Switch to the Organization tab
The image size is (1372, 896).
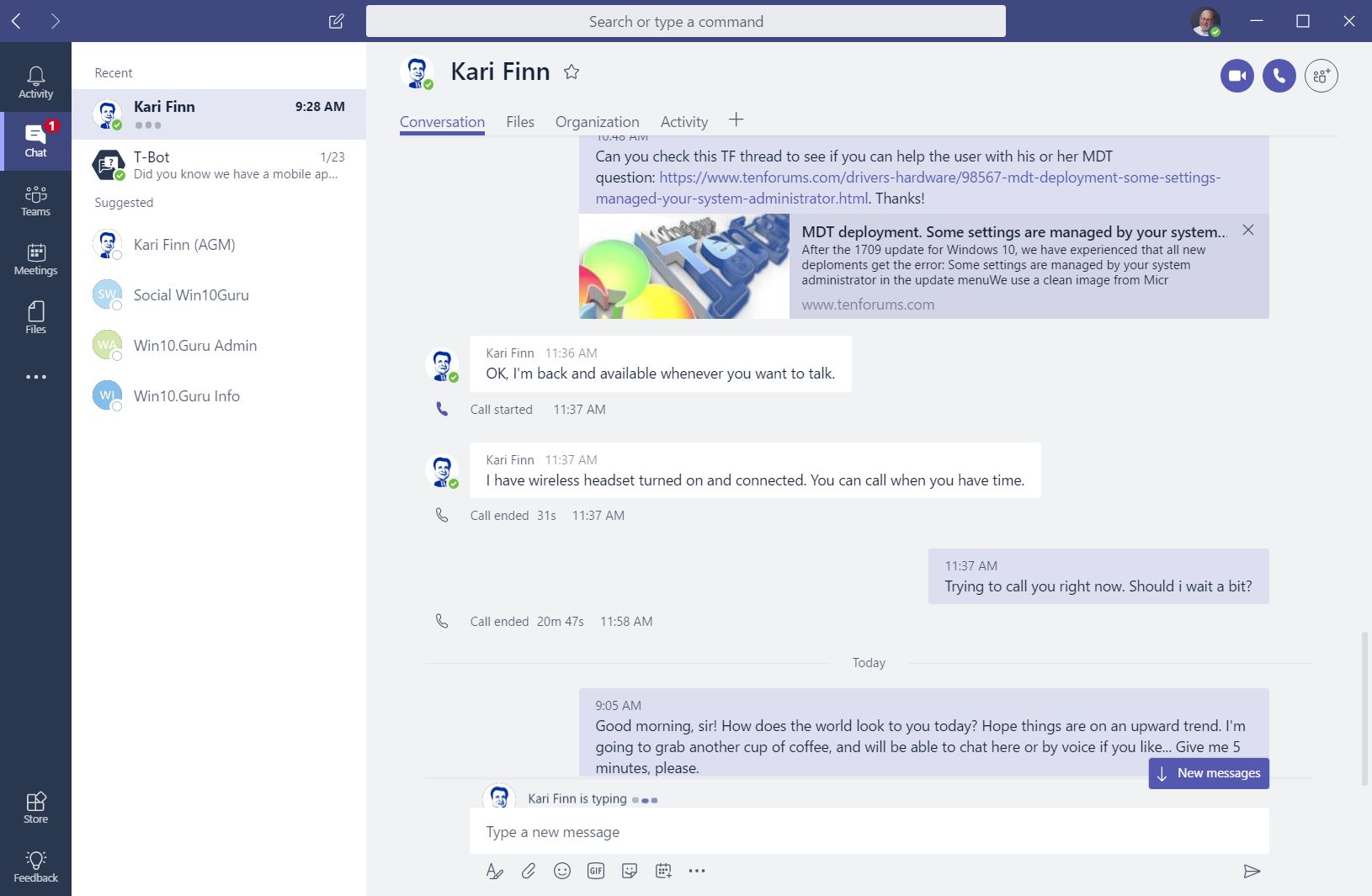click(x=597, y=122)
